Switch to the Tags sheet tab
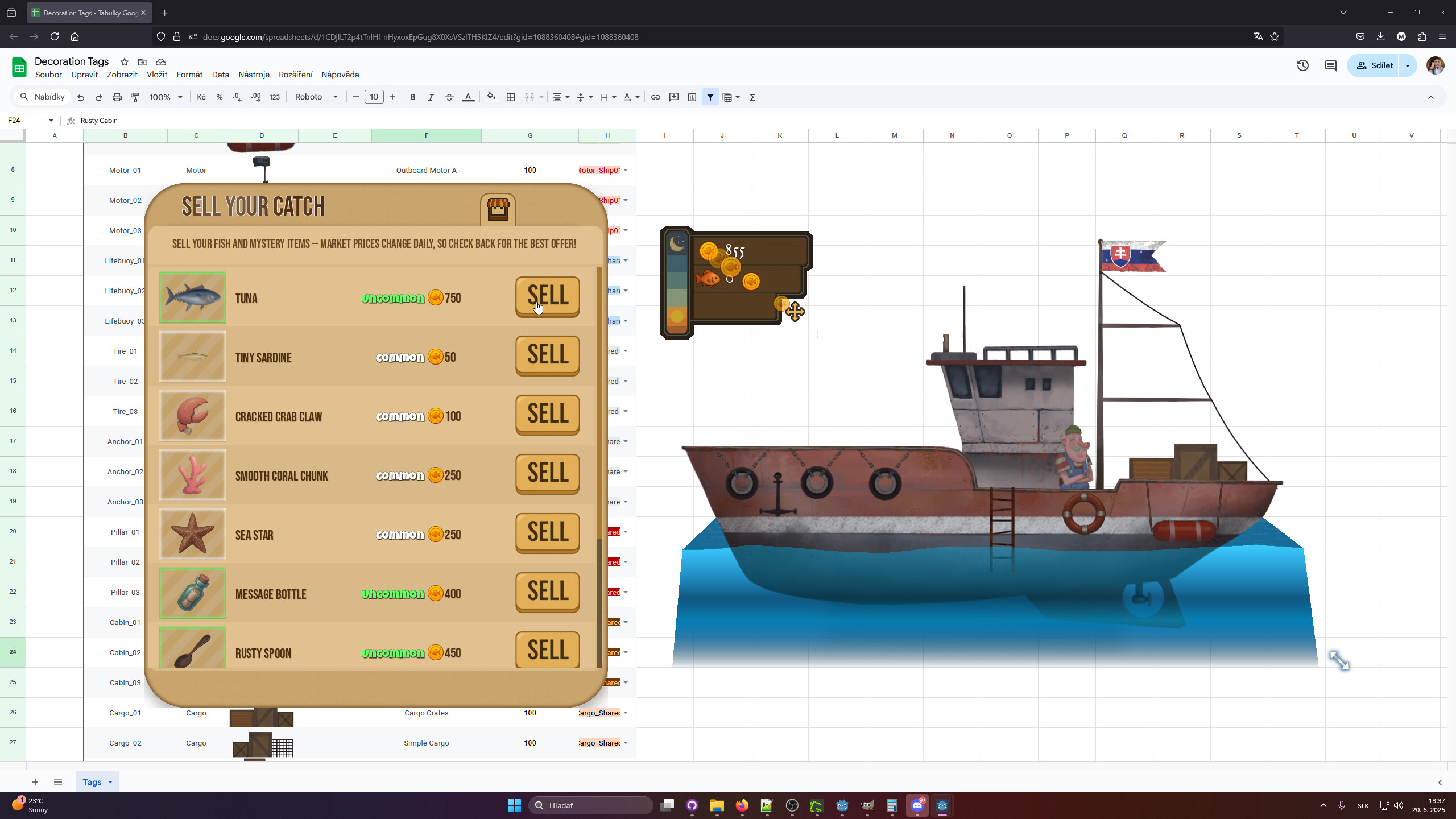 [x=93, y=781]
